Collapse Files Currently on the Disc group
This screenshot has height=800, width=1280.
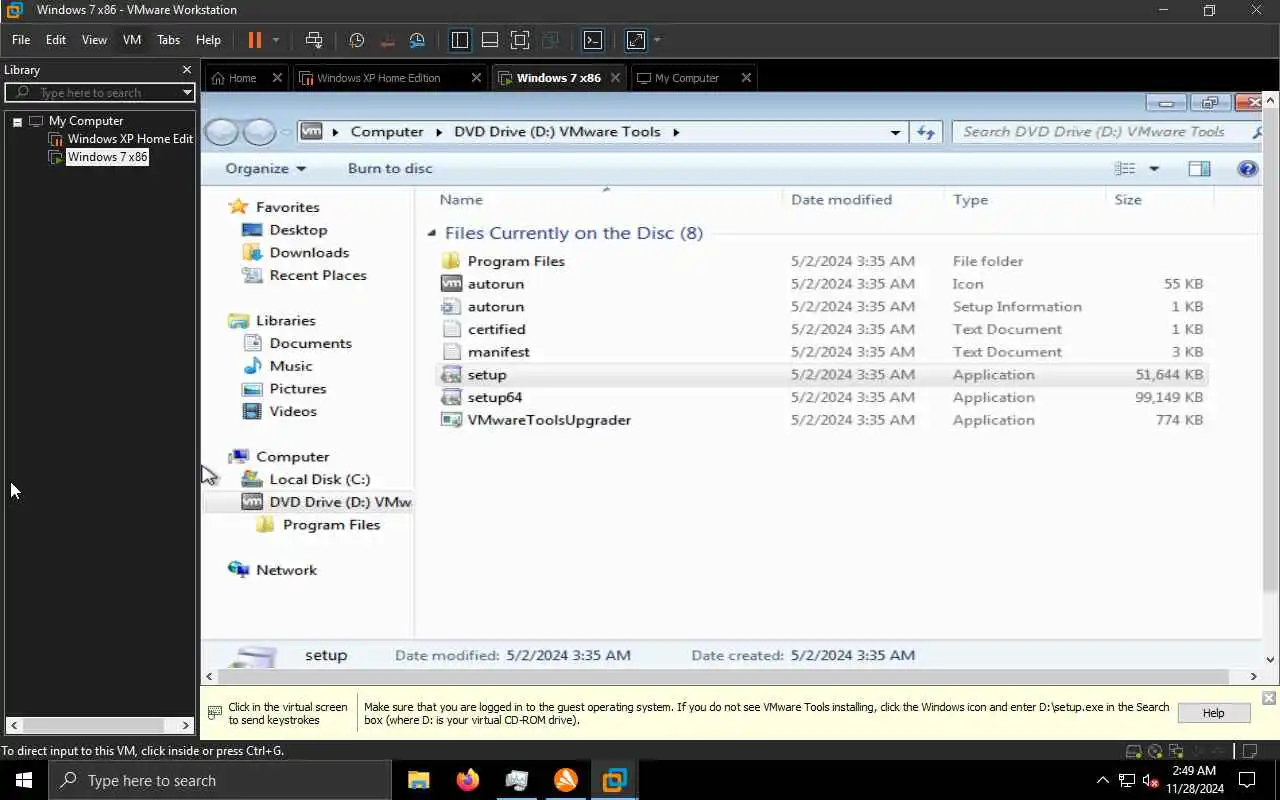click(x=432, y=233)
